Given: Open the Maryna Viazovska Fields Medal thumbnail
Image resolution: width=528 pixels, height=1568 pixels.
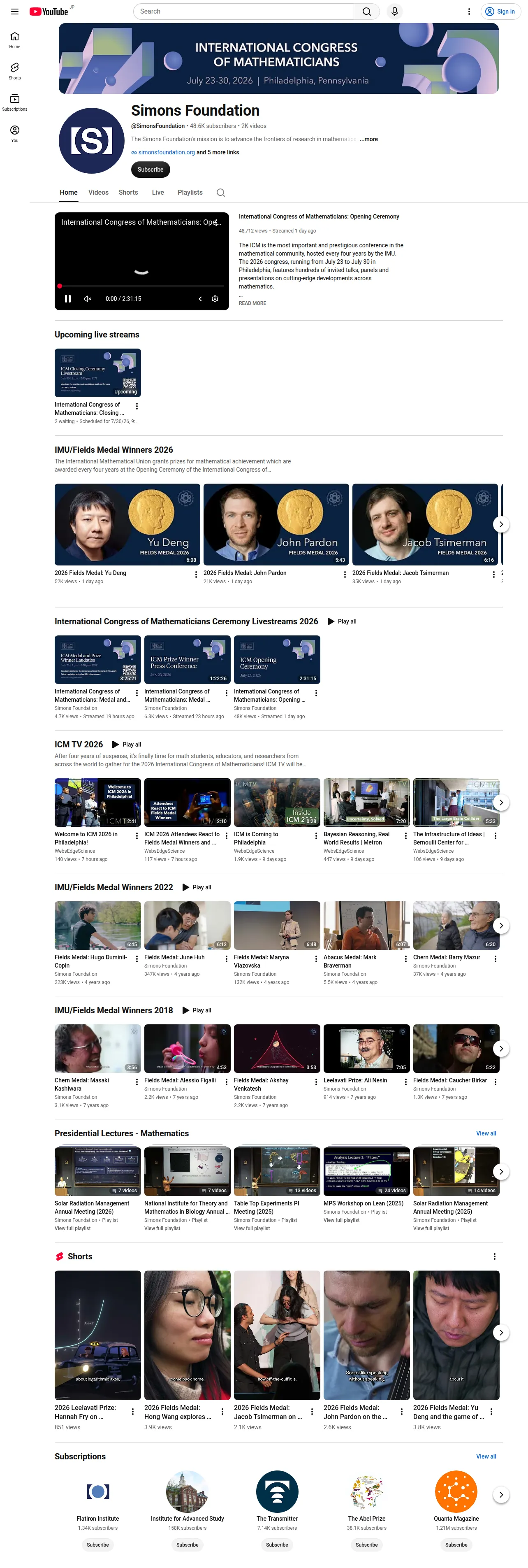Looking at the screenshot, I should [x=277, y=926].
